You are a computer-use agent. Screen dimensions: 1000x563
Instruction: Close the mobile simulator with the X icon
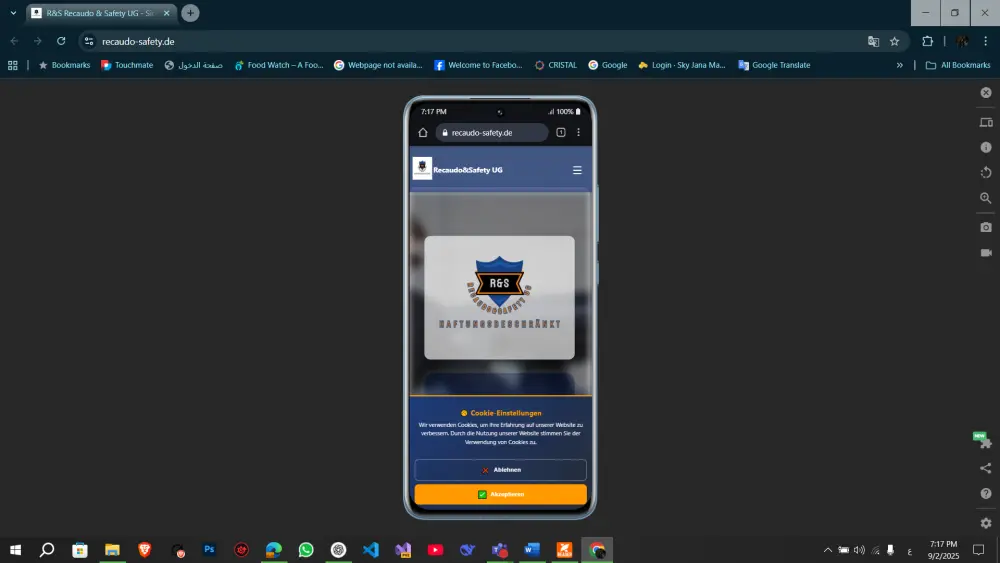click(986, 92)
